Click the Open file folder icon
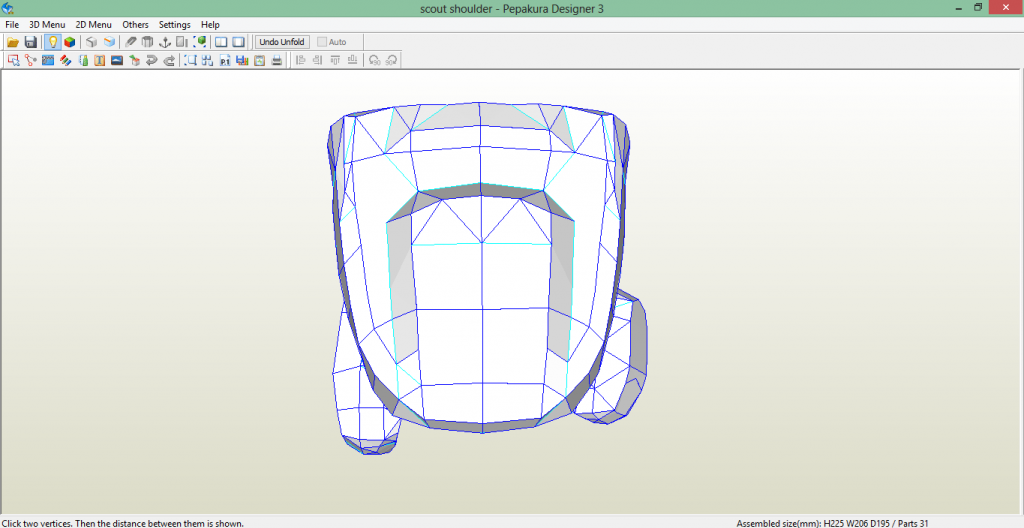The image size is (1024, 528). click(13, 42)
